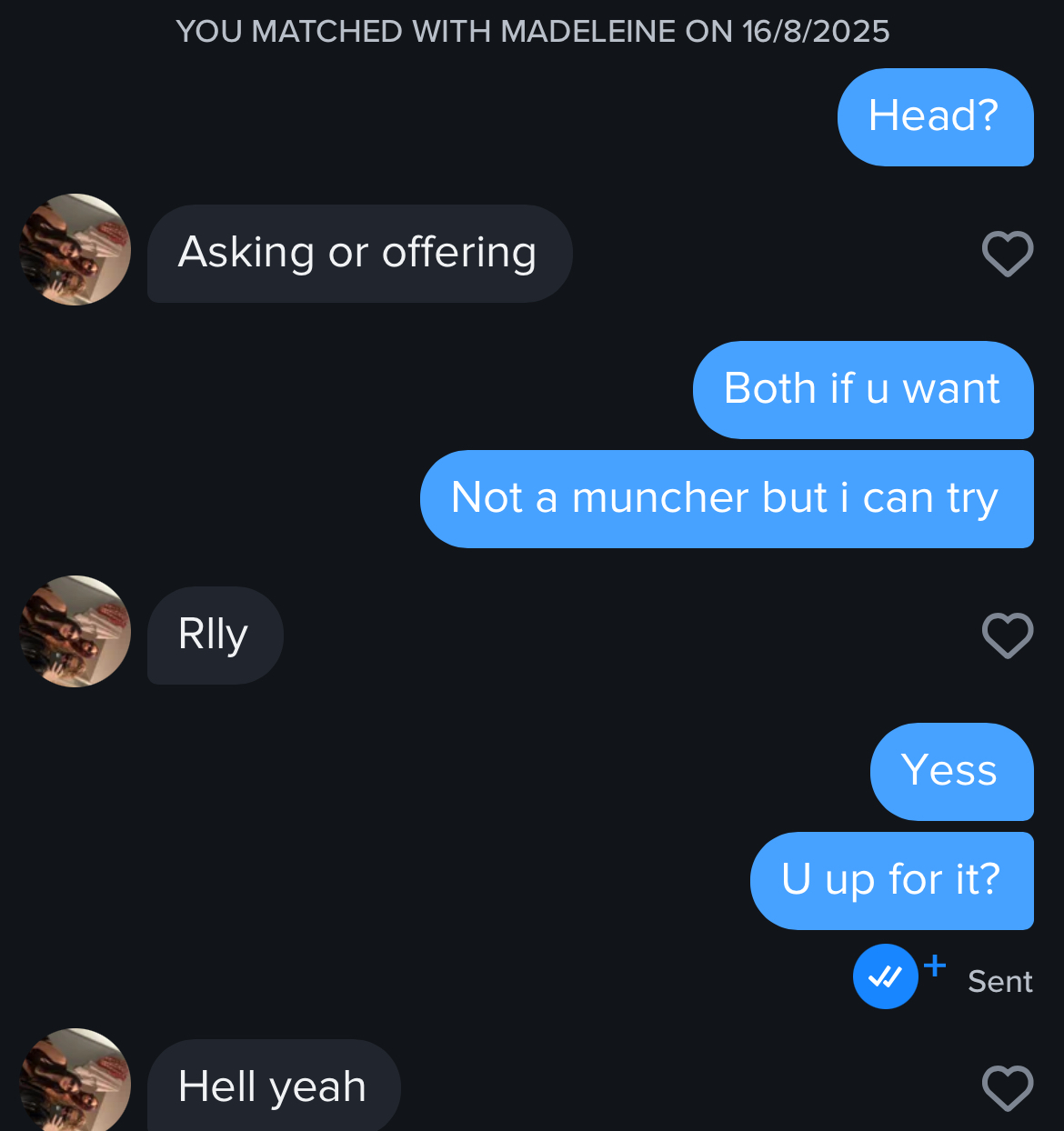Image resolution: width=1064 pixels, height=1131 pixels.
Task: Tap the "Hell yeah" received message
Action: click(x=273, y=1086)
